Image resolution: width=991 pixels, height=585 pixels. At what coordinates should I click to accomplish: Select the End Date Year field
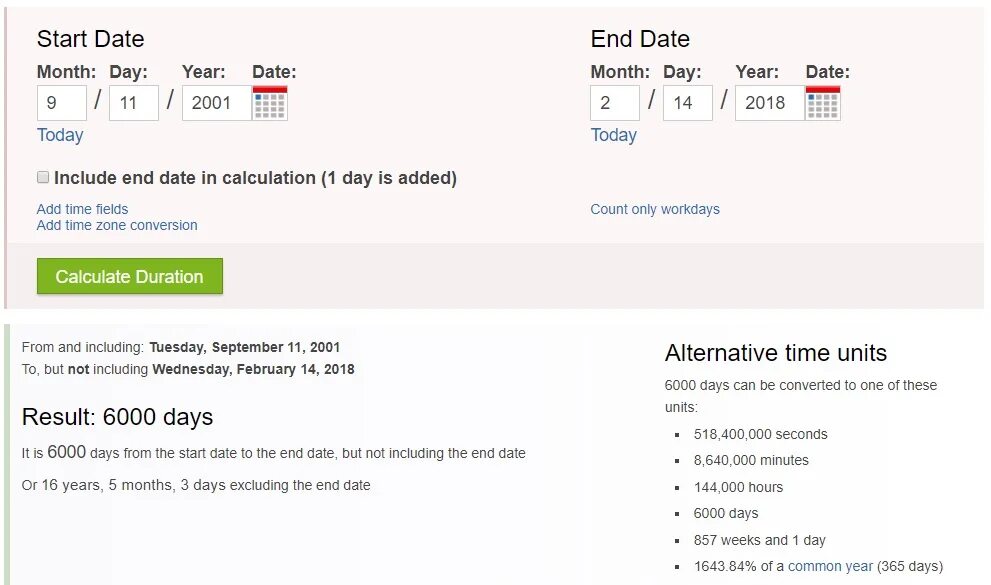pos(767,103)
